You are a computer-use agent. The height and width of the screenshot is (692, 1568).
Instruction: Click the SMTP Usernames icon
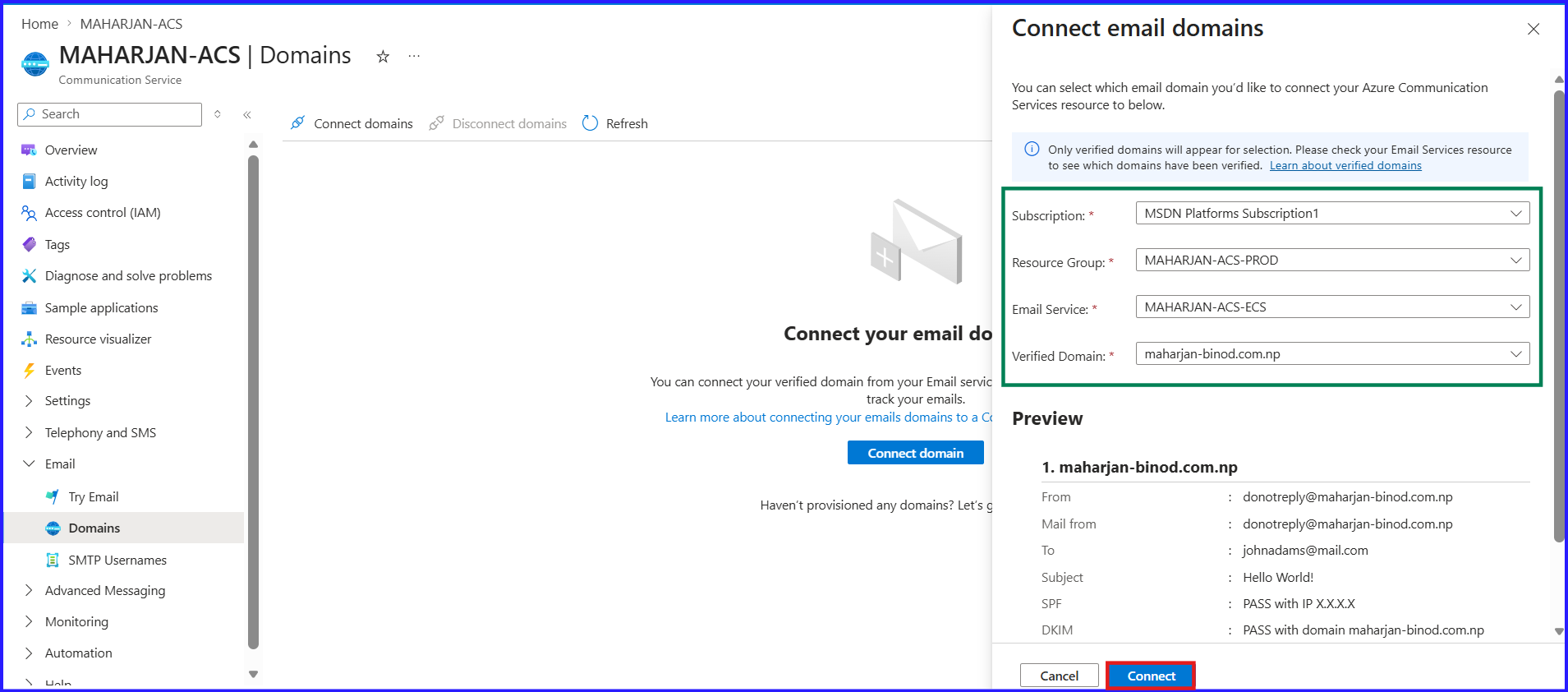(53, 561)
